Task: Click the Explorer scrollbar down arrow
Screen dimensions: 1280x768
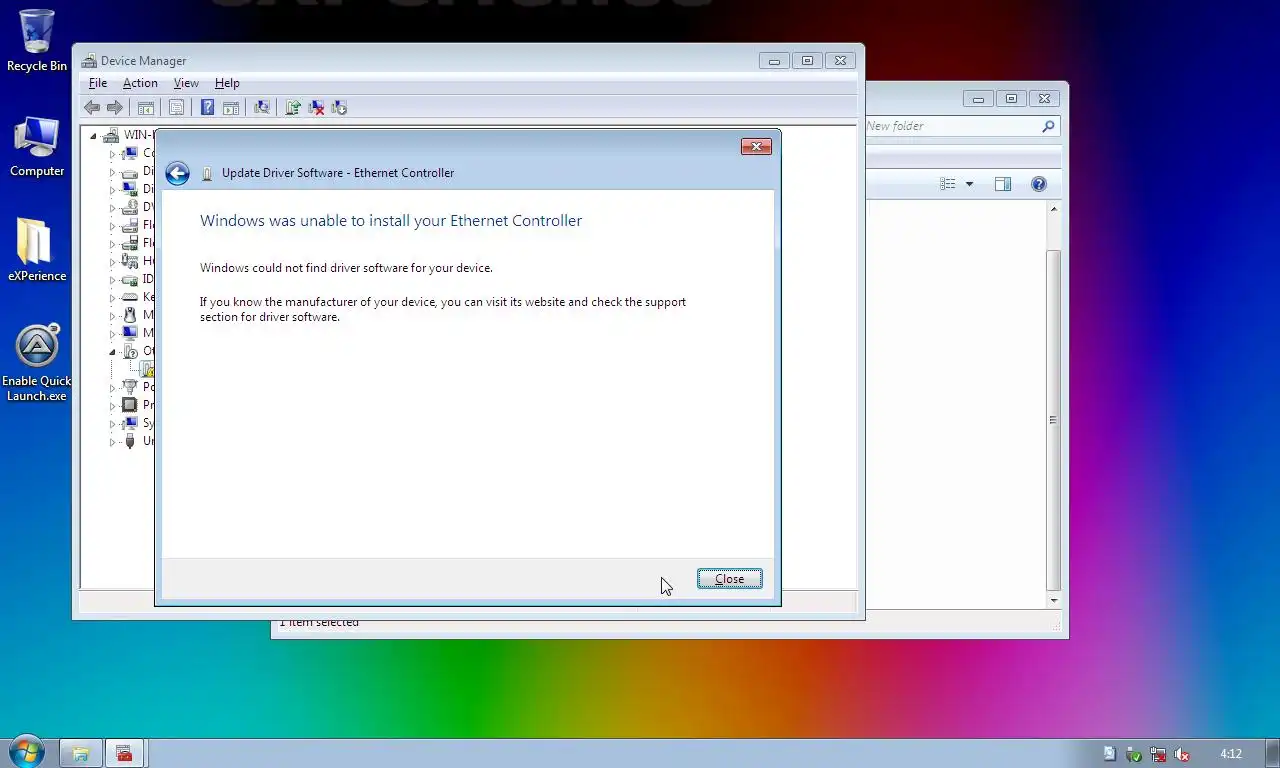Action: coord(1053,601)
